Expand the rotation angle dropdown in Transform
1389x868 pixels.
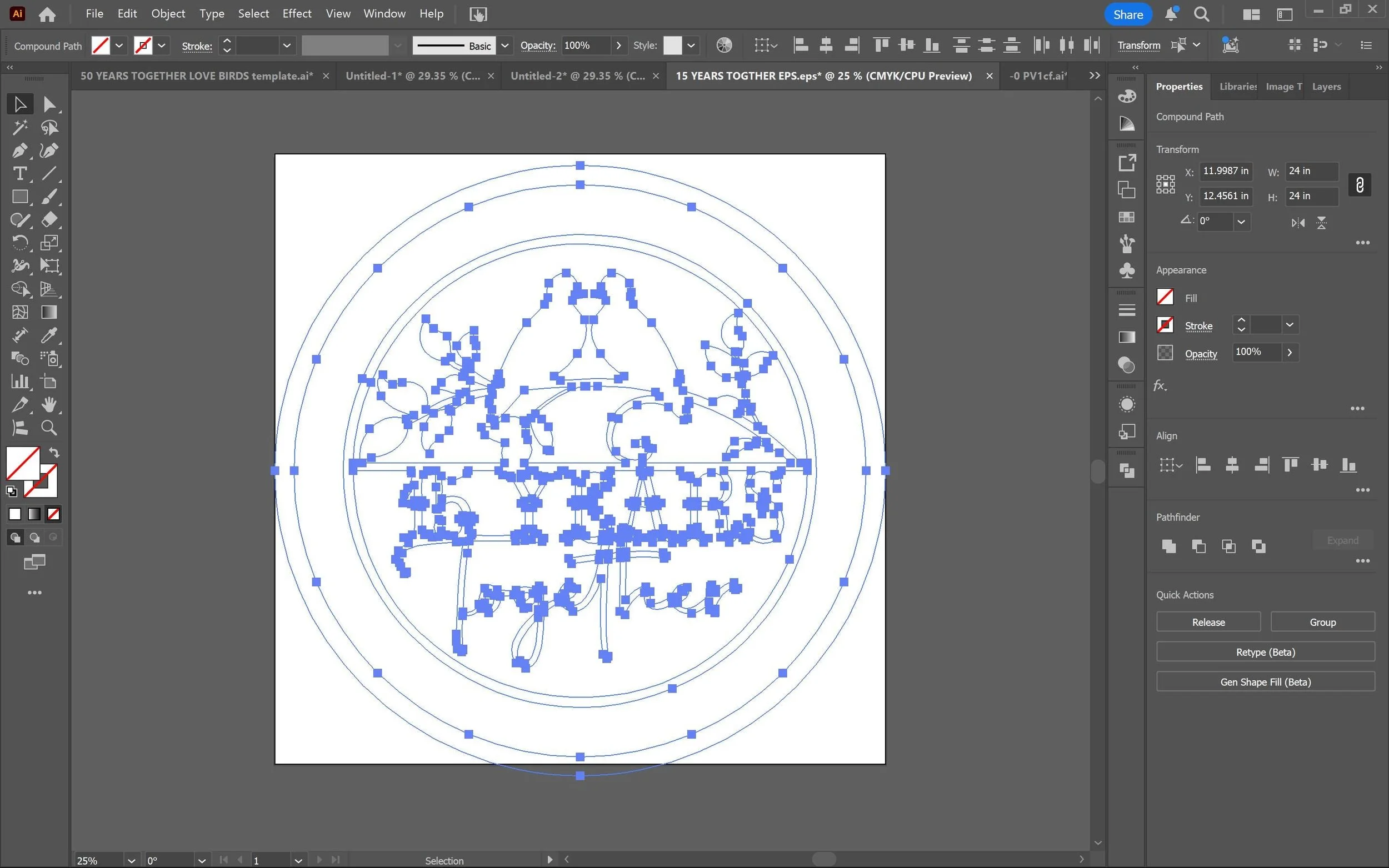click(x=1241, y=222)
